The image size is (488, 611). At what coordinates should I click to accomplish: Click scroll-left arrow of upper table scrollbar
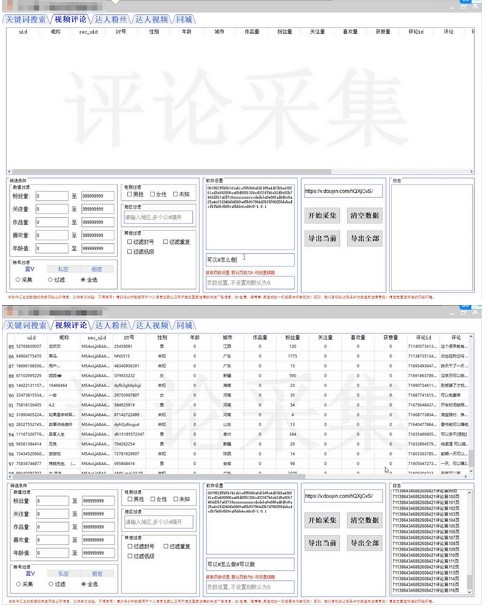pos(9,171)
